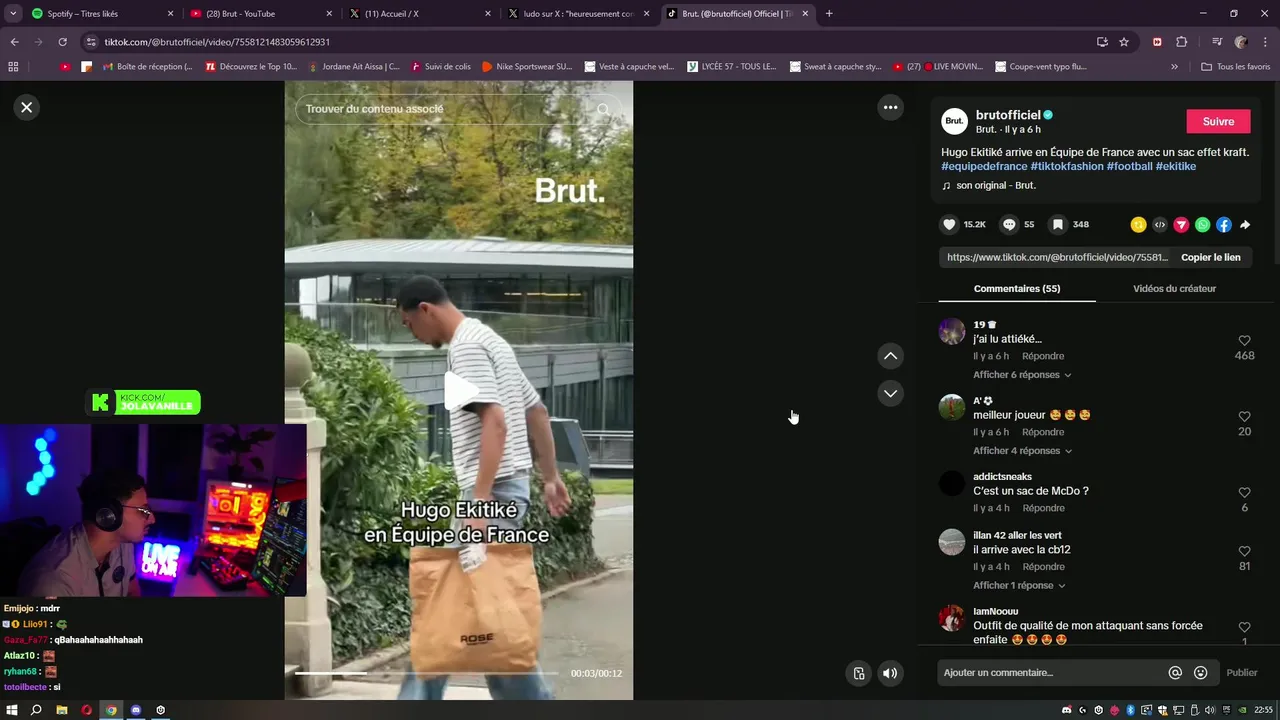Open the Windows Start menu
Viewport: 1280px width, 720px height.
(12, 710)
